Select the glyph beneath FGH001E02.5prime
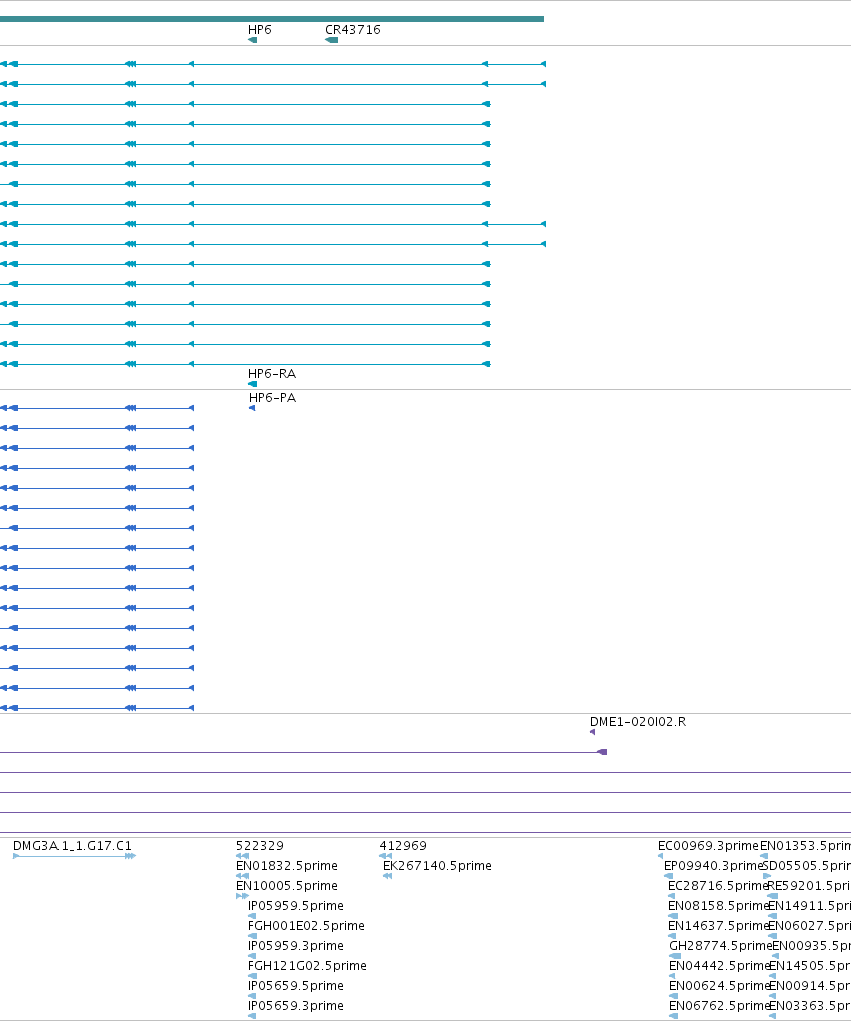Image resolution: width=851 pixels, height=1021 pixels. pos(252,936)
